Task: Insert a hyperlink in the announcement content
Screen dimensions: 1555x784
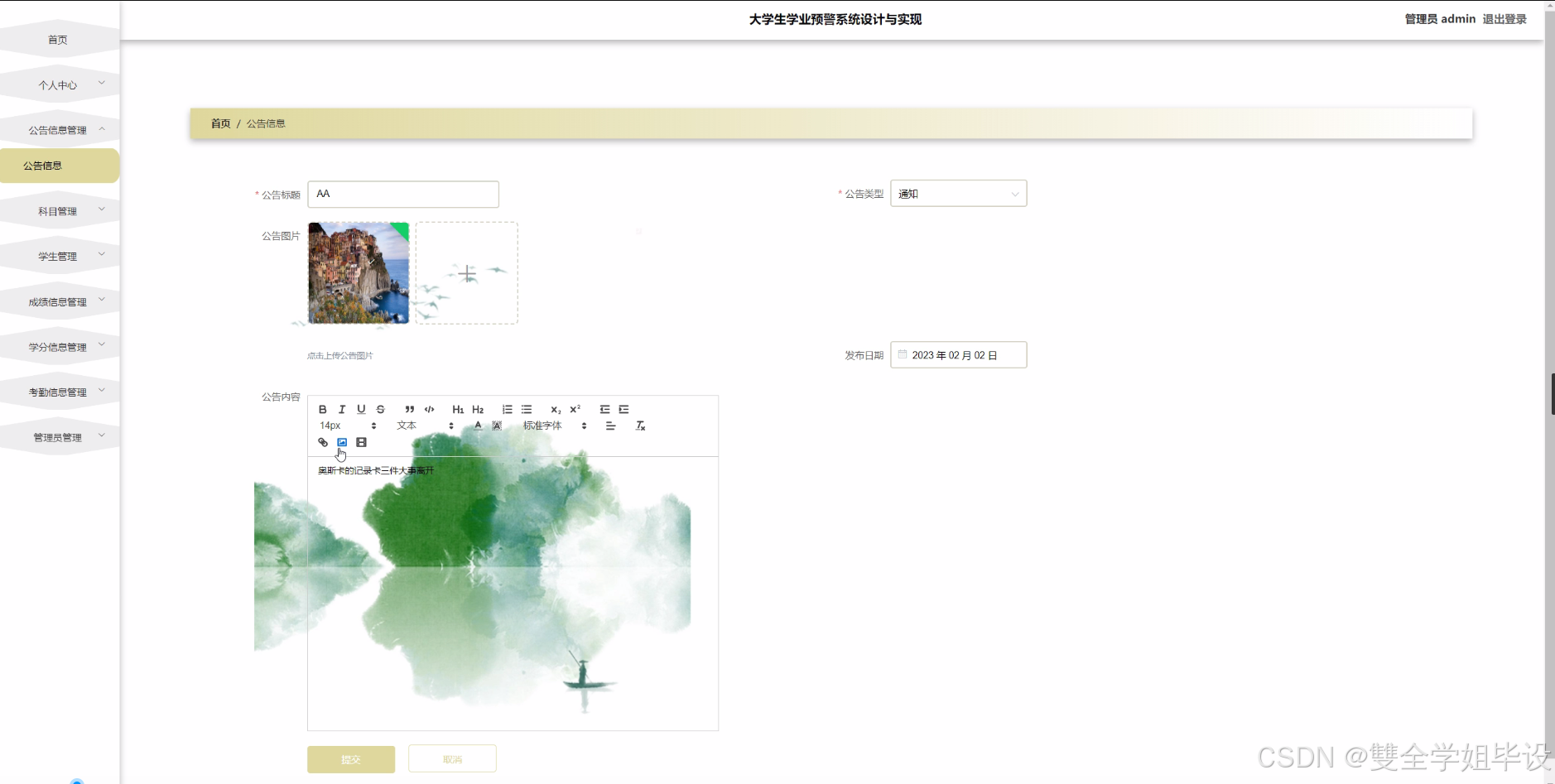Action: (322, 442)
